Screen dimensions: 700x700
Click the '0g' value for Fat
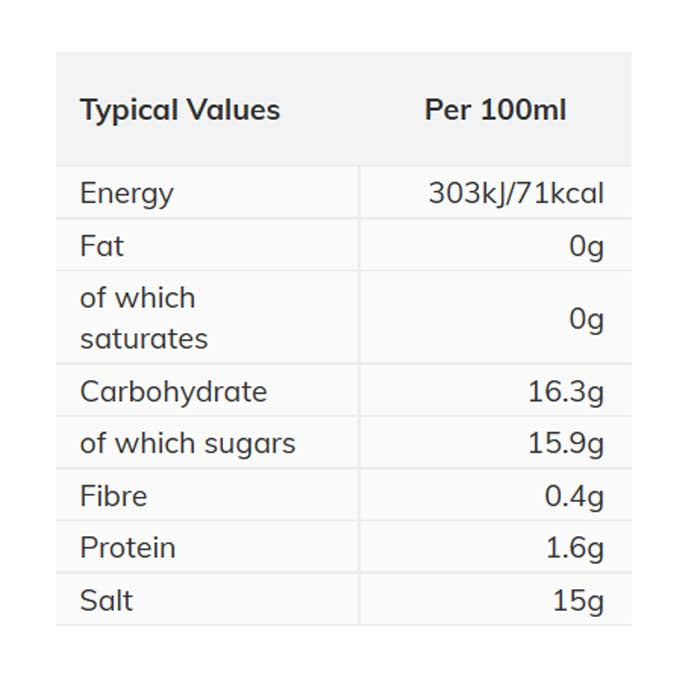587,246
